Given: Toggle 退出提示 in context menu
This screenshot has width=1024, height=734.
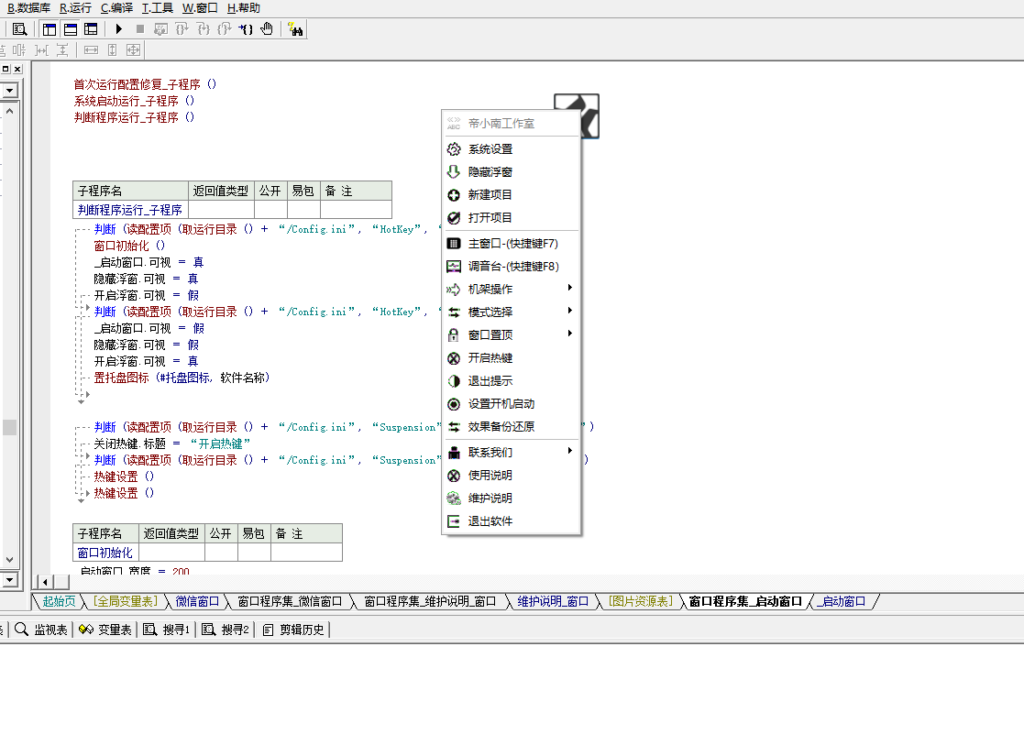Looking at the screenshot, I should click(x=511, y=381).
